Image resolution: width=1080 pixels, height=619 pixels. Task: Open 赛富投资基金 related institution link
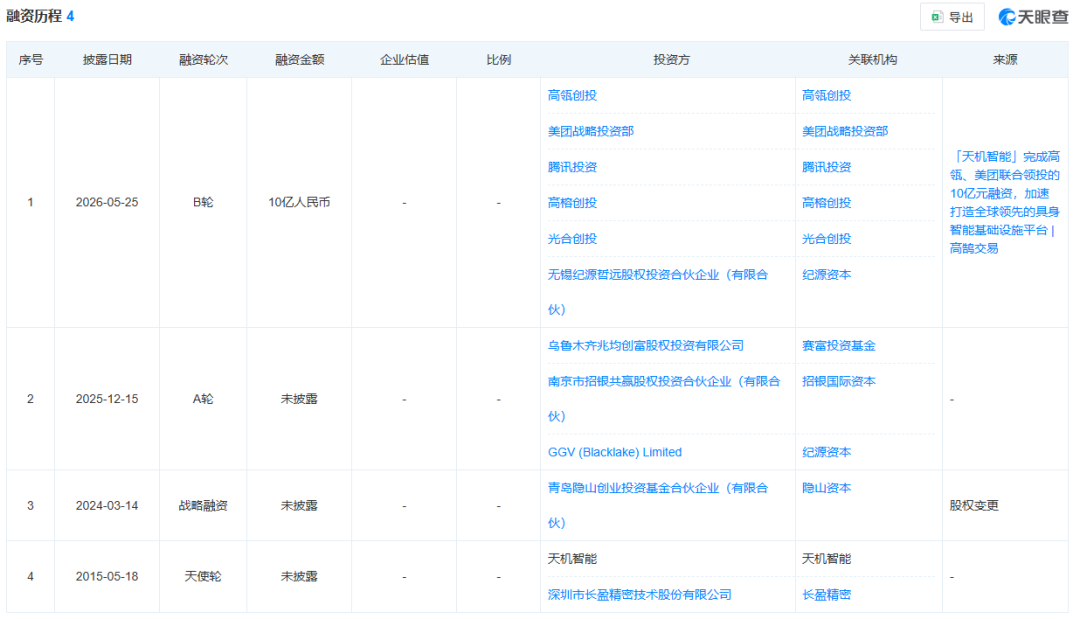pyautogui.click(x=838, y=346)
